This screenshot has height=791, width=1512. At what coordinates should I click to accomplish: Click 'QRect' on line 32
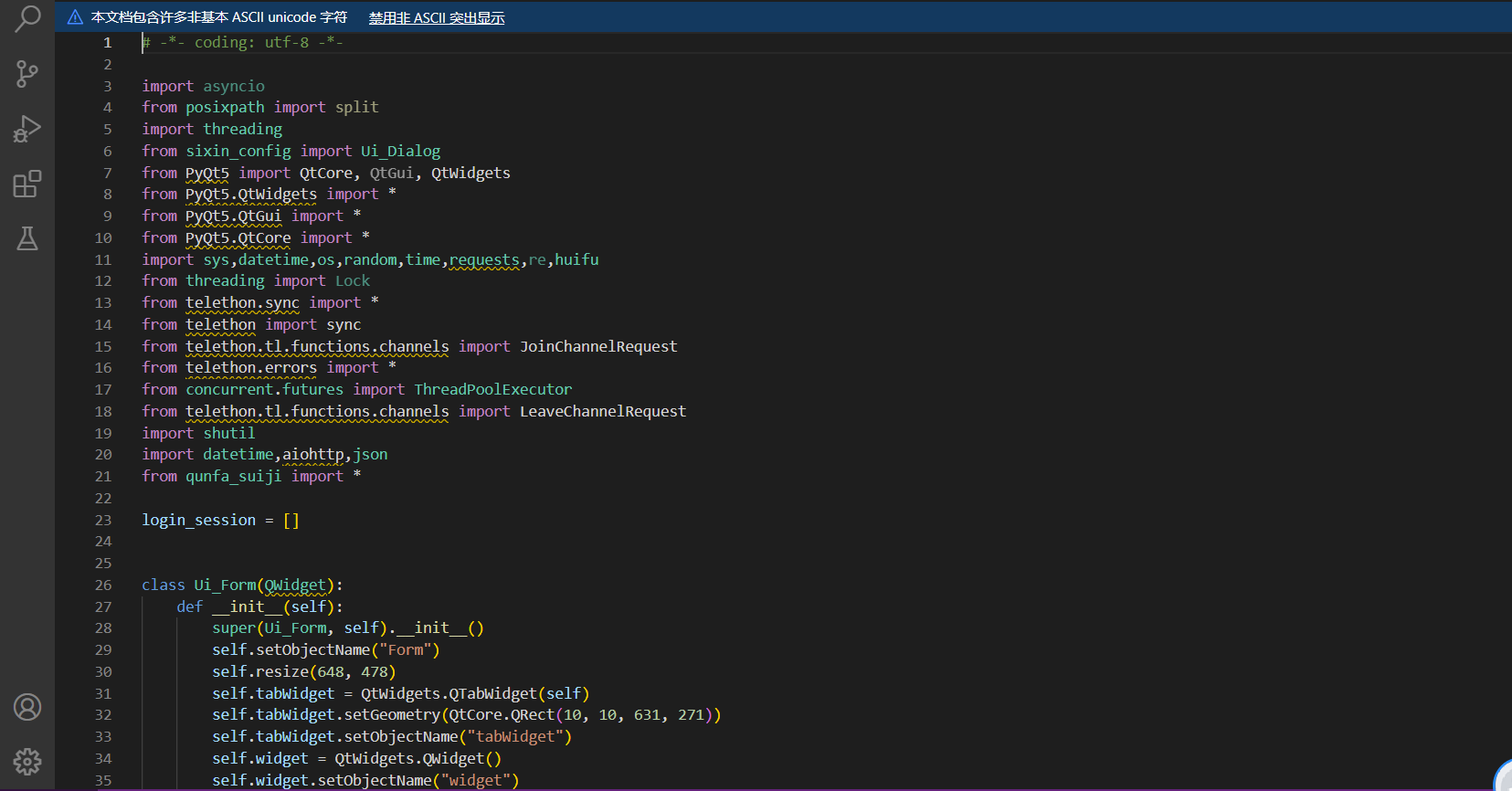(533, 714)
